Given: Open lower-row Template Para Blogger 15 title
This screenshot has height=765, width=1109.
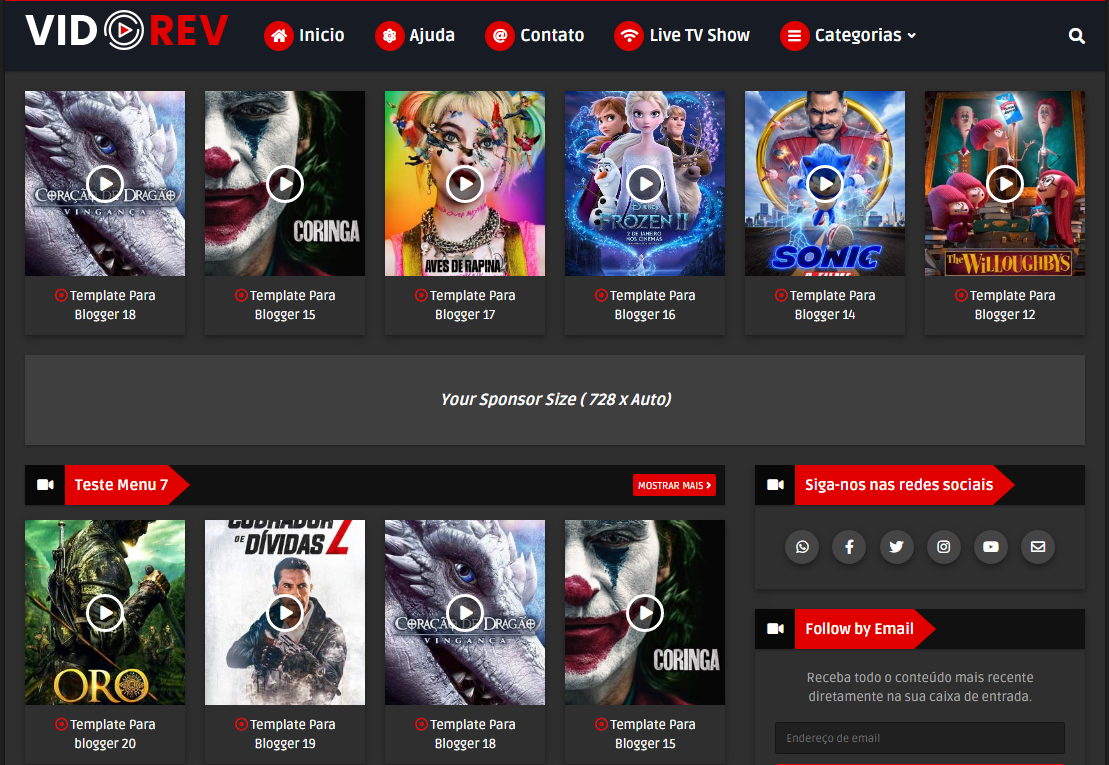Looking at the screenshot, I should (645, 734).
